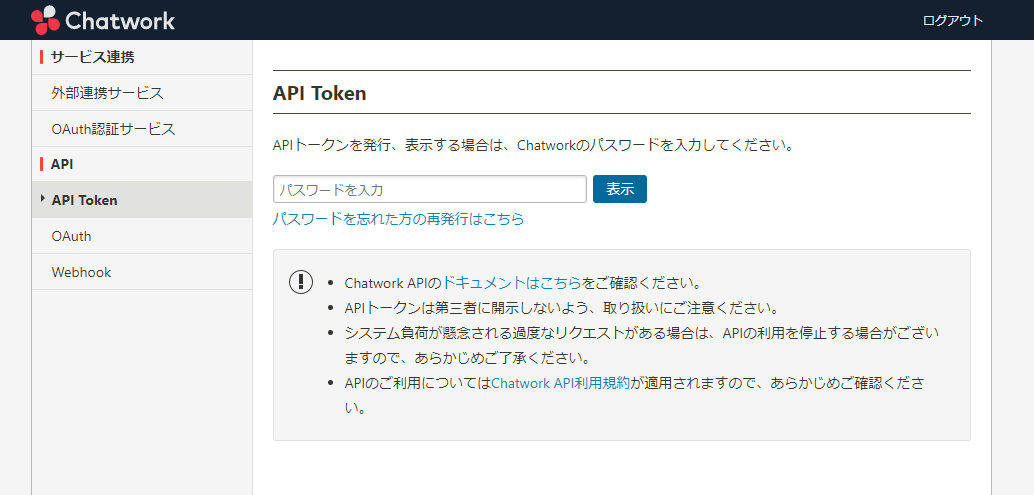
Task: Open 外部連携サービス in sidebar
Action: pyautogui.click(x=142, y=93)
